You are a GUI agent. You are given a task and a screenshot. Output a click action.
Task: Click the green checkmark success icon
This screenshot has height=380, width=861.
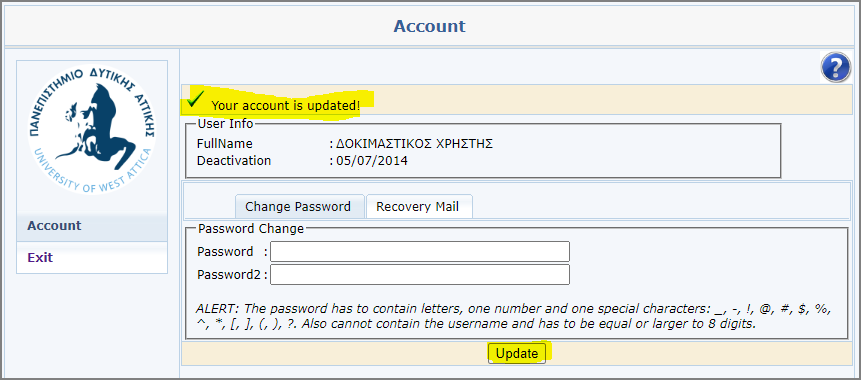pyautogui.click(x=195, y=99)
